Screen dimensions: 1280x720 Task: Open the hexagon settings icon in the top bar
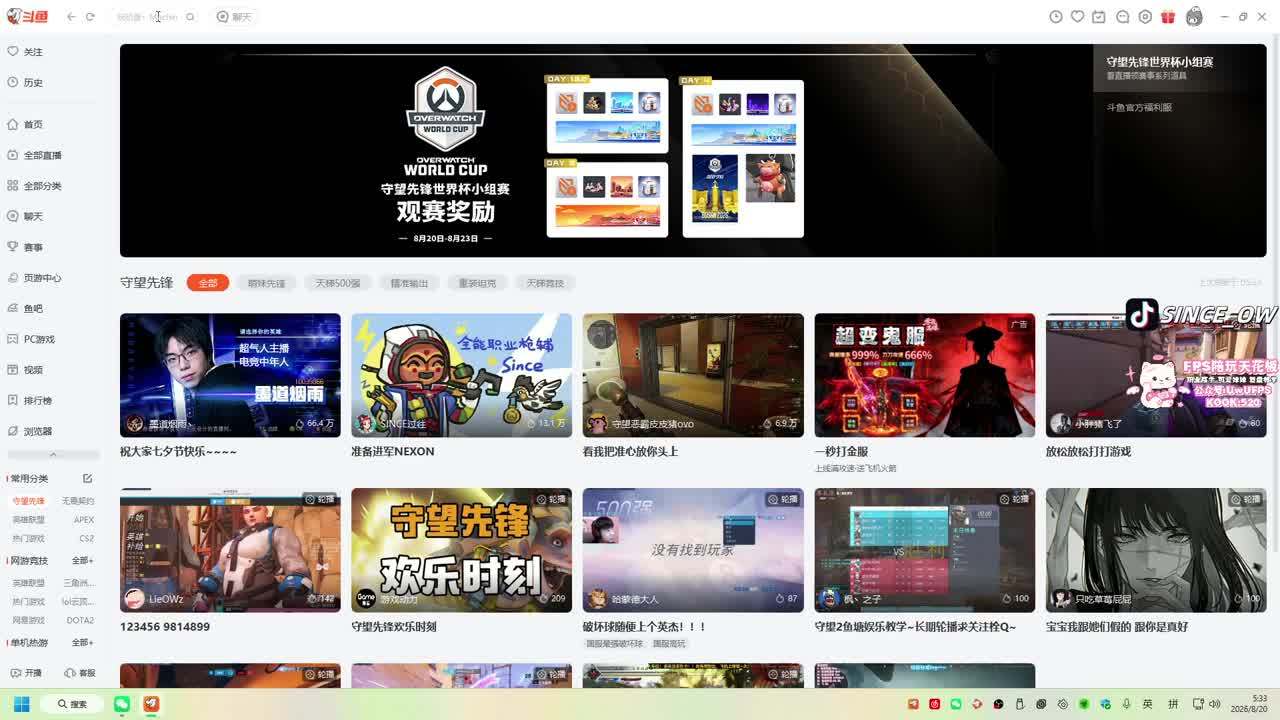1145,17
